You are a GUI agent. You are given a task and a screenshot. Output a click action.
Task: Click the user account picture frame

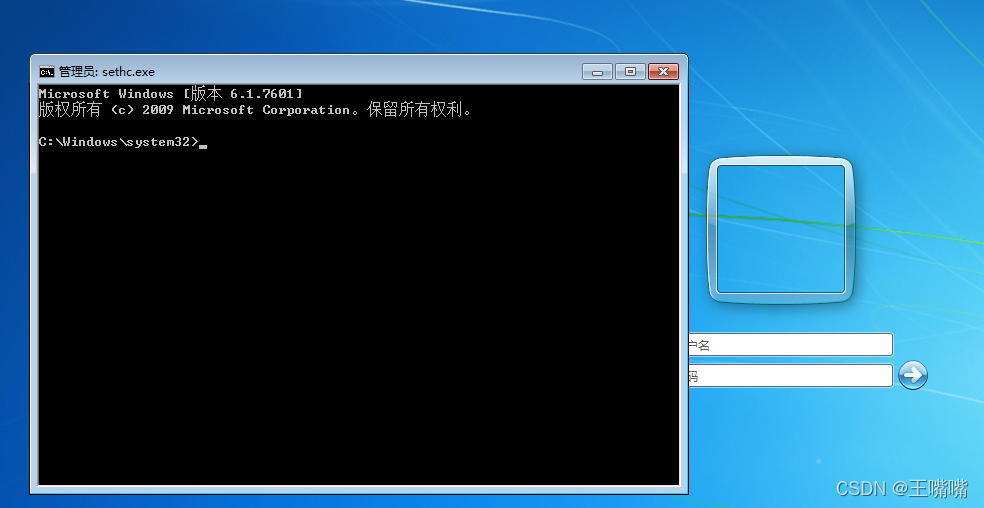point(781,229)
